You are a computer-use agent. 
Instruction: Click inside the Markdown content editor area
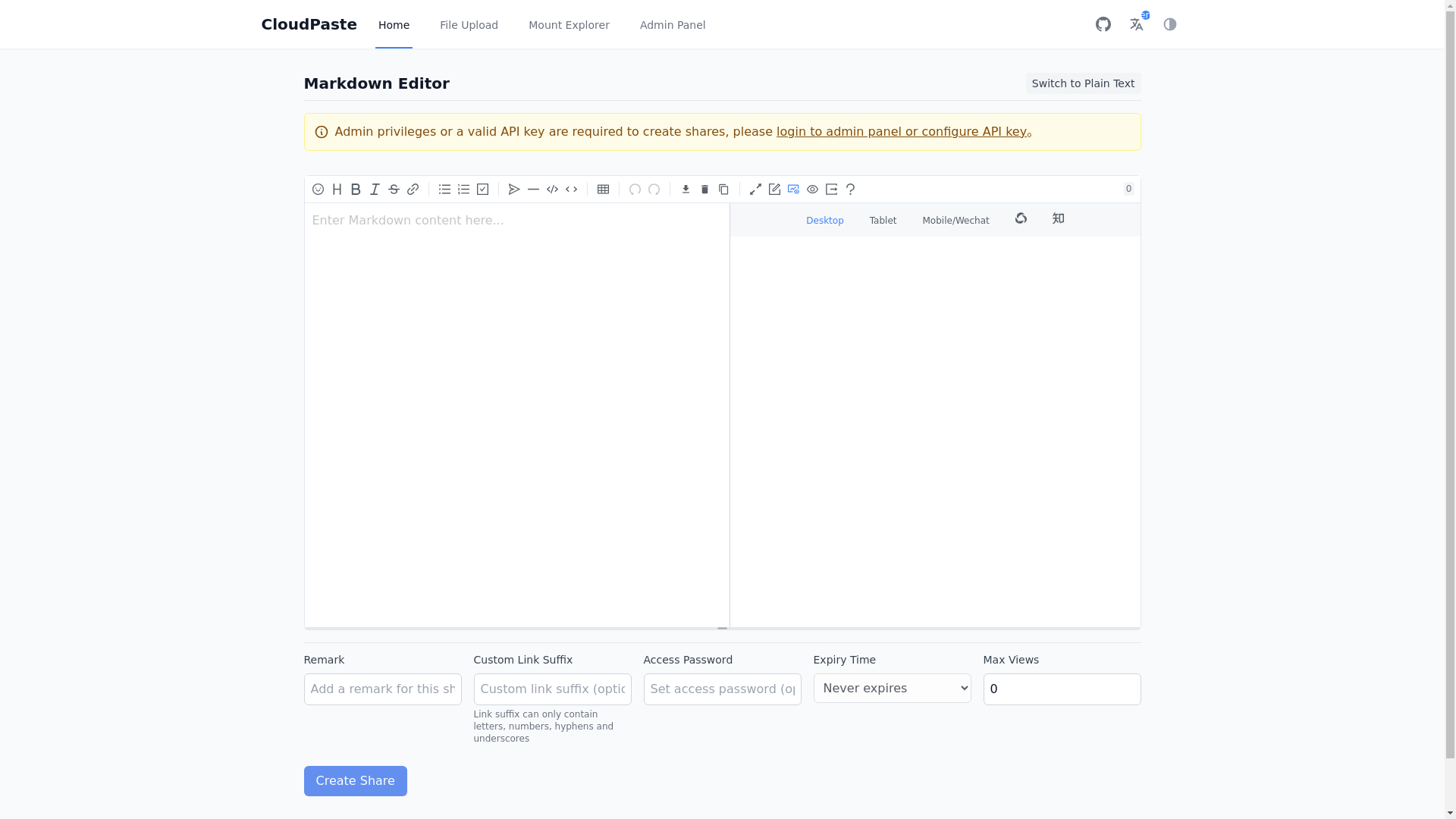click(516, 415)
